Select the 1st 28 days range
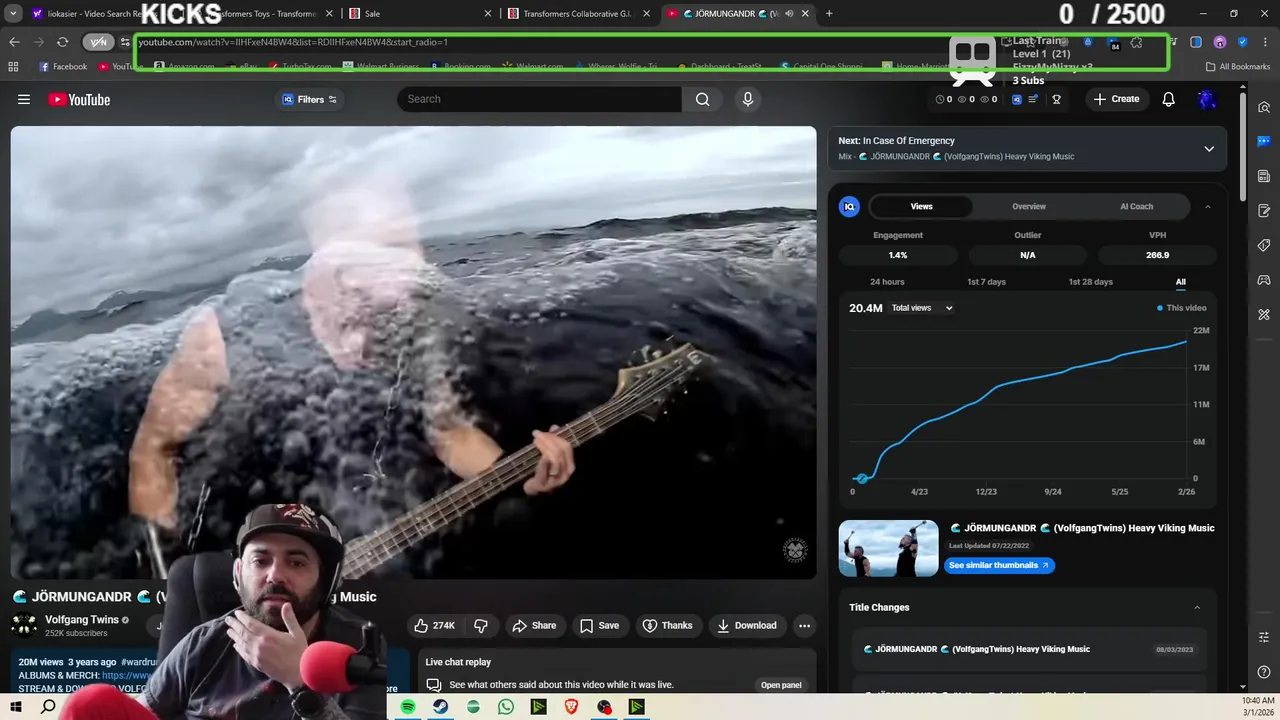Image resolution: width=1280 pixels, height=720 pixels. click(1090, 282)
